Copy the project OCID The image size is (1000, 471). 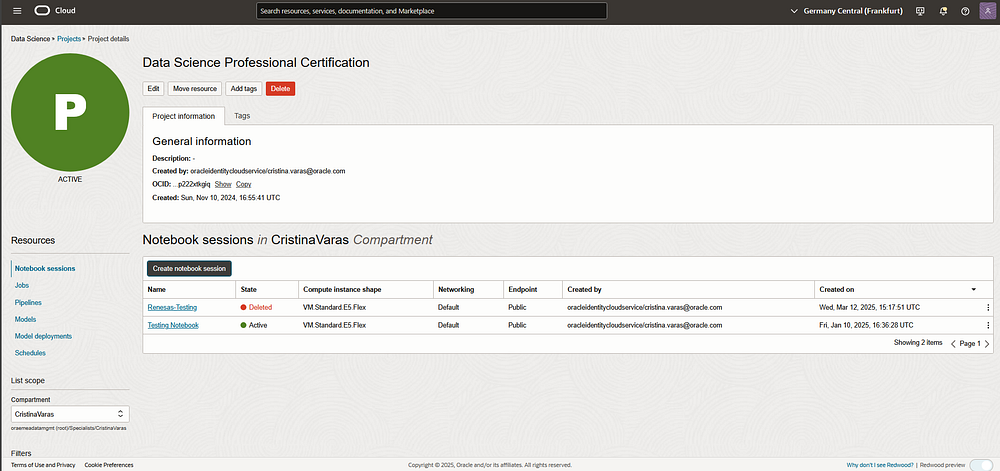point(244,184)
